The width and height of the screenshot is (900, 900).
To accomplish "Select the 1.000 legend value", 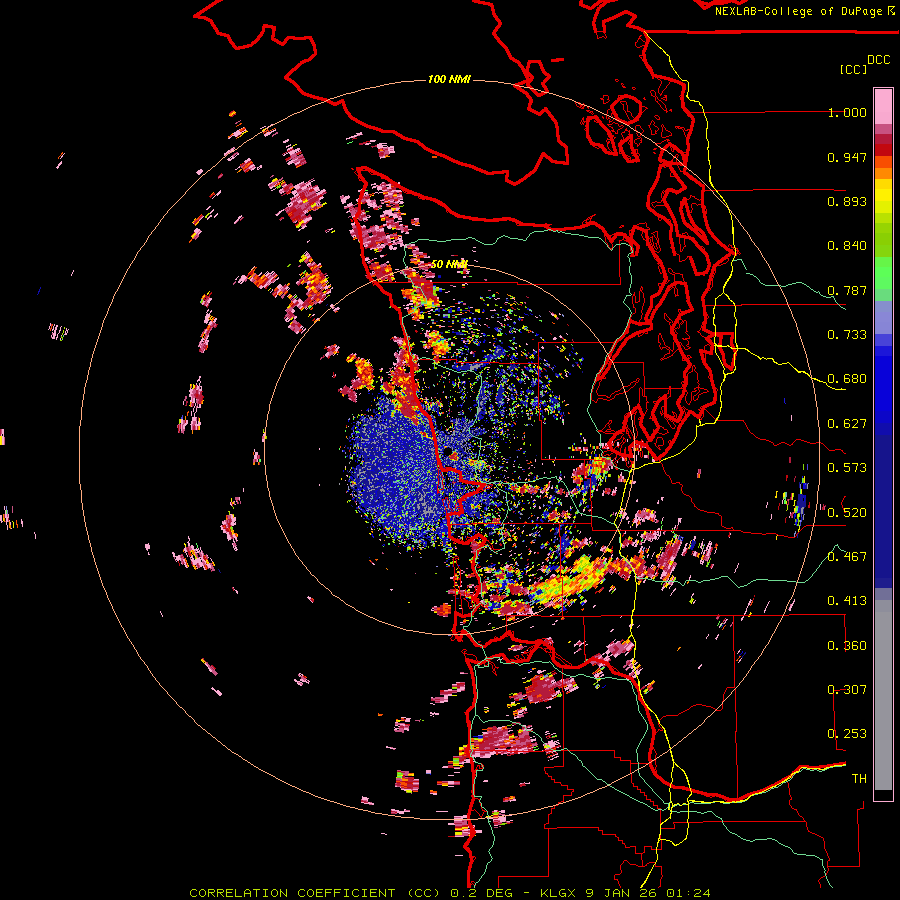I will [x=847, y=112].
